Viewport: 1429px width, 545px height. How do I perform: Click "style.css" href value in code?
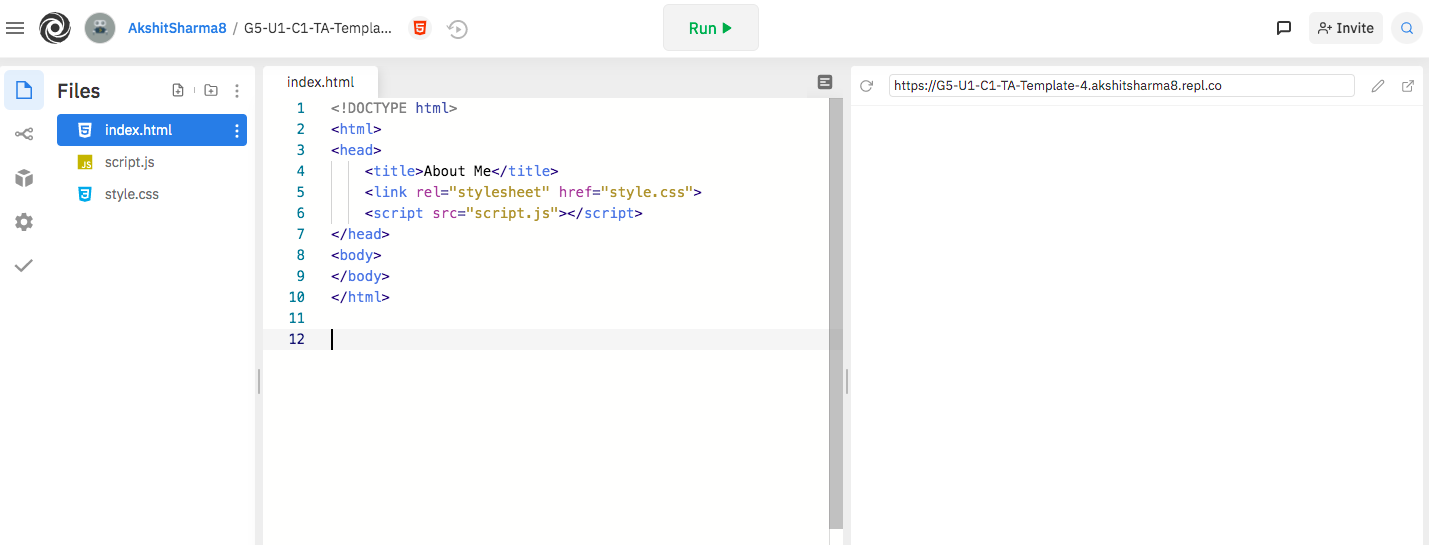647,192
